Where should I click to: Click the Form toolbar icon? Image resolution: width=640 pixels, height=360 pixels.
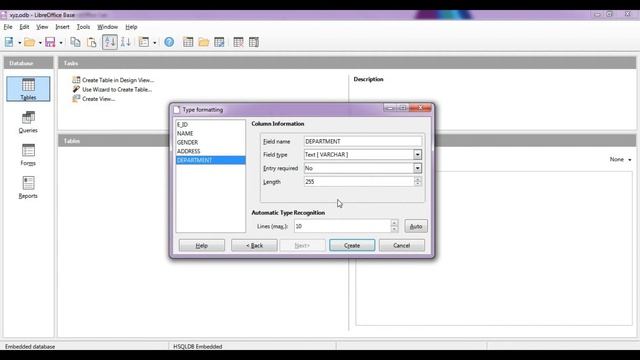(144, 42)
